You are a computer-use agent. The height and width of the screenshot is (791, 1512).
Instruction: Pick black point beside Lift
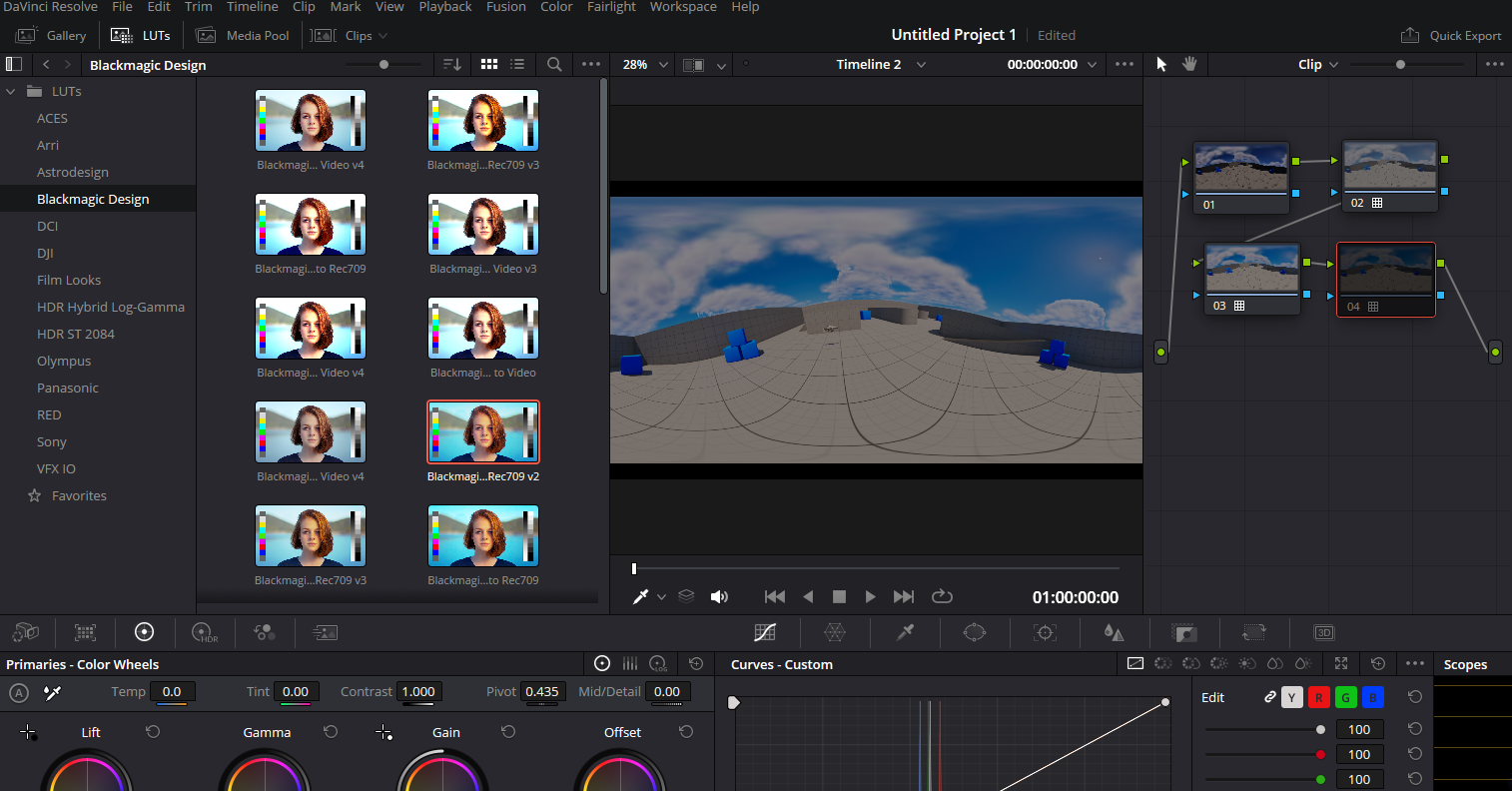[28, 733]
